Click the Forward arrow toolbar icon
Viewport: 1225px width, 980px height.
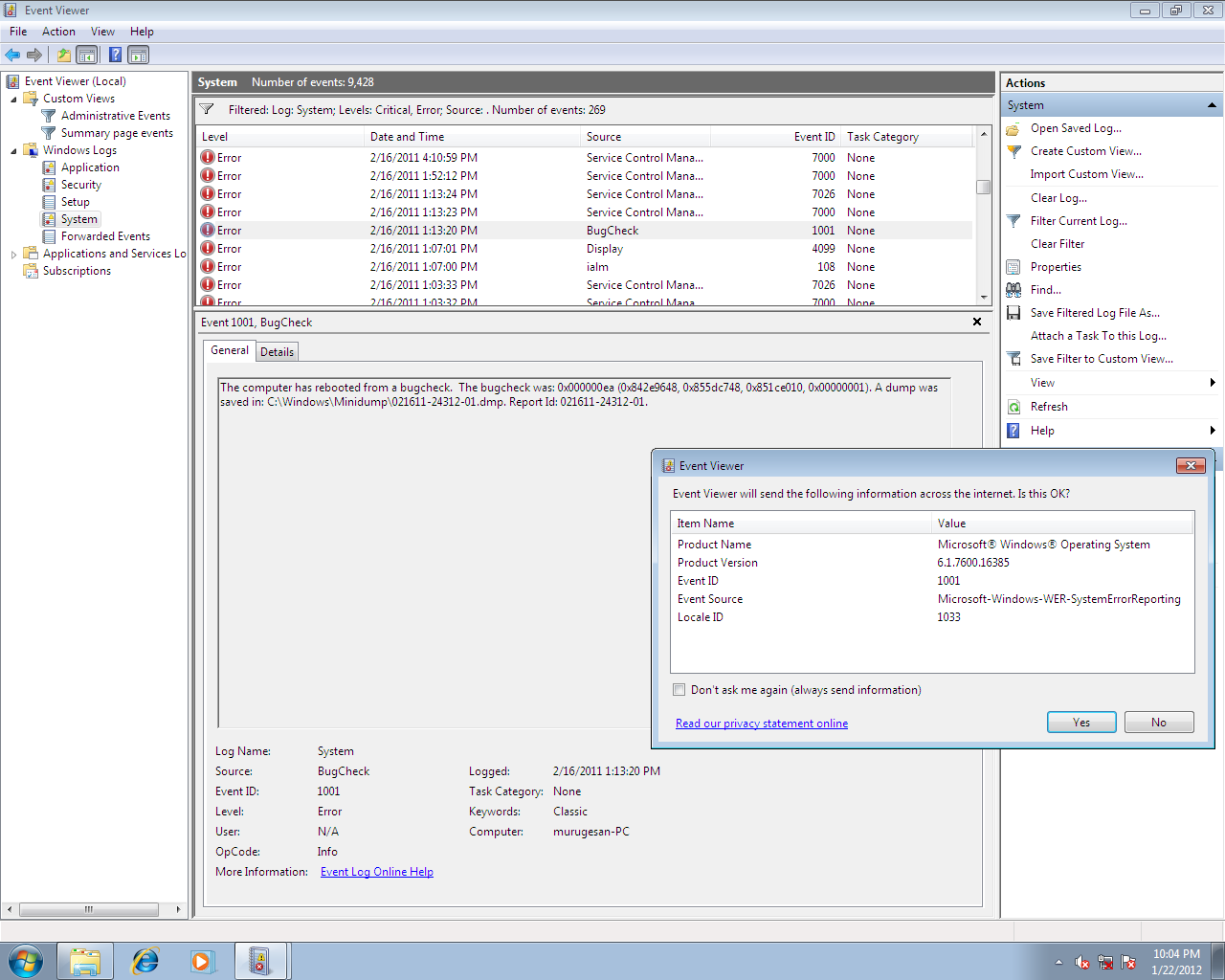34,55
